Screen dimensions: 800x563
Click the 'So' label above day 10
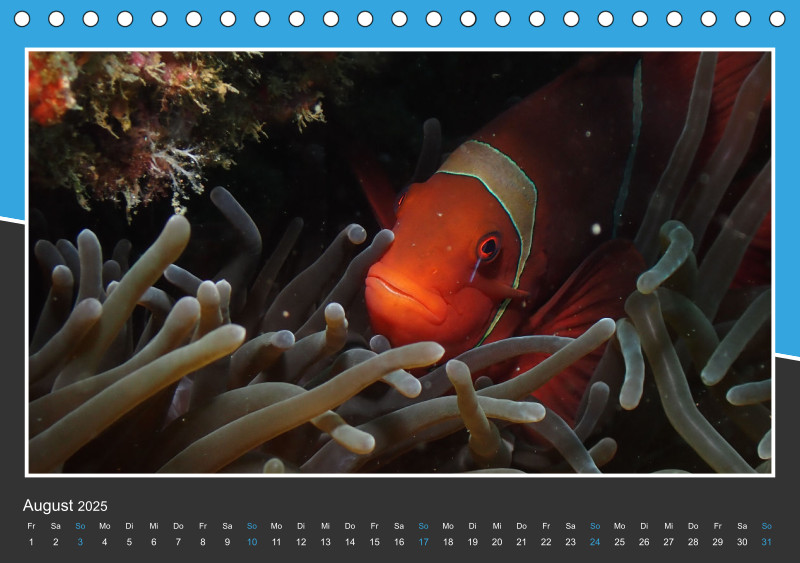[252, 526]
